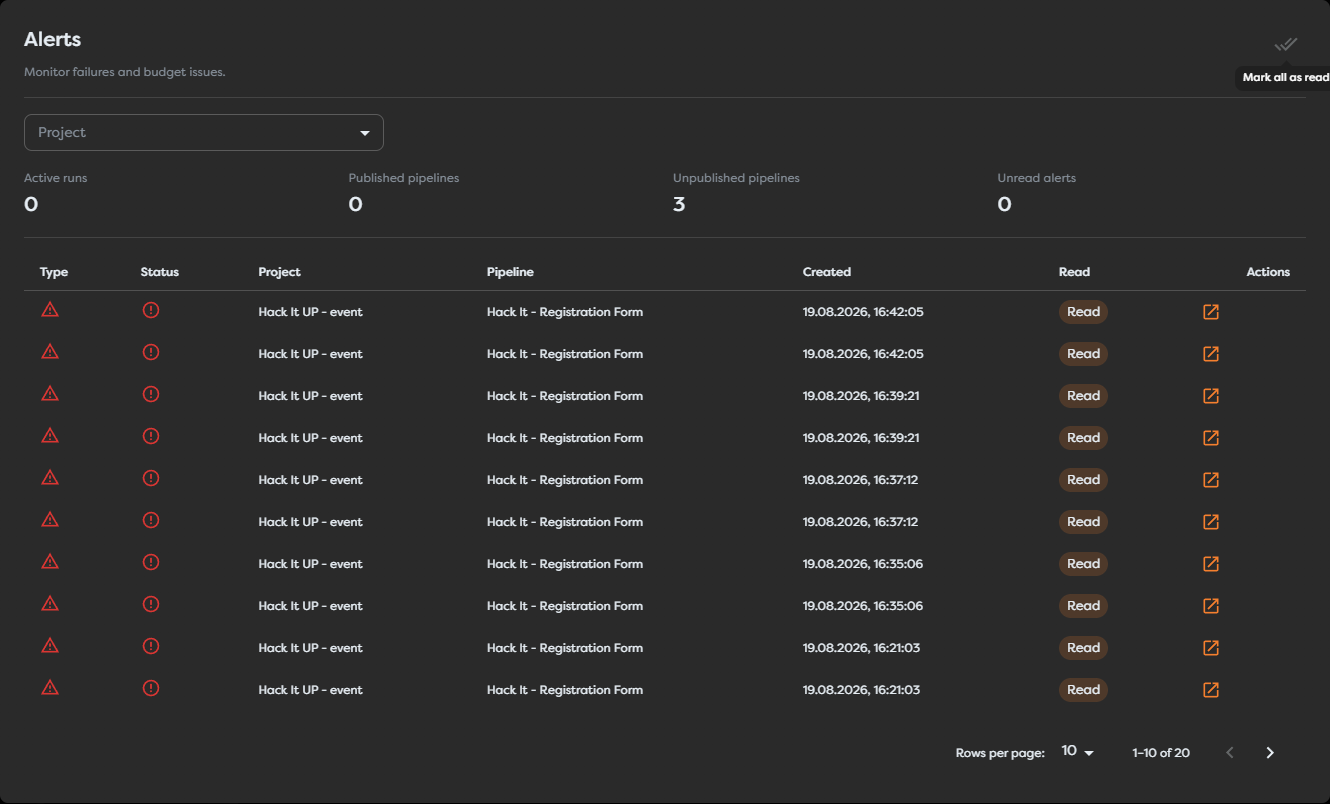Click the Actions column header
The width and height of the screenshot is (1330, 804).
[x=1268, y=272]
